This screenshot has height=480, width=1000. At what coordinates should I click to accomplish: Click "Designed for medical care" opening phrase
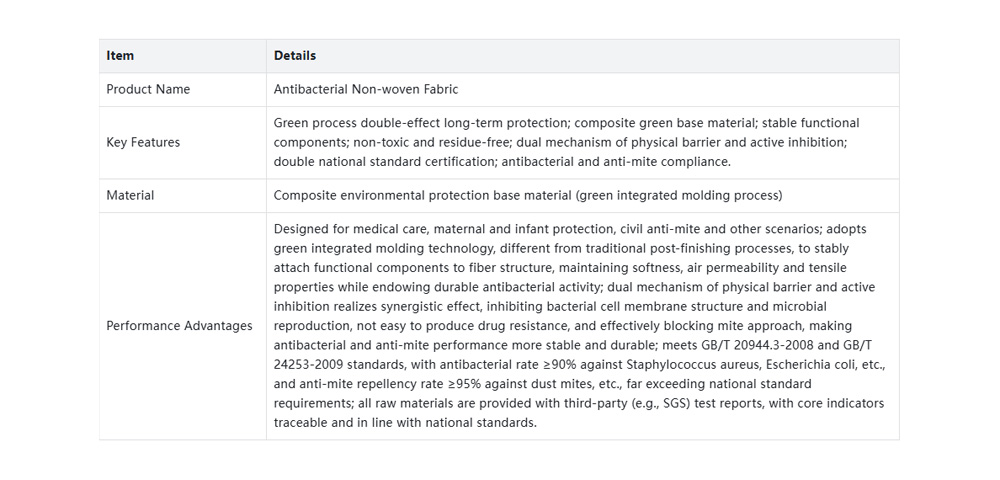click(350, 230)
